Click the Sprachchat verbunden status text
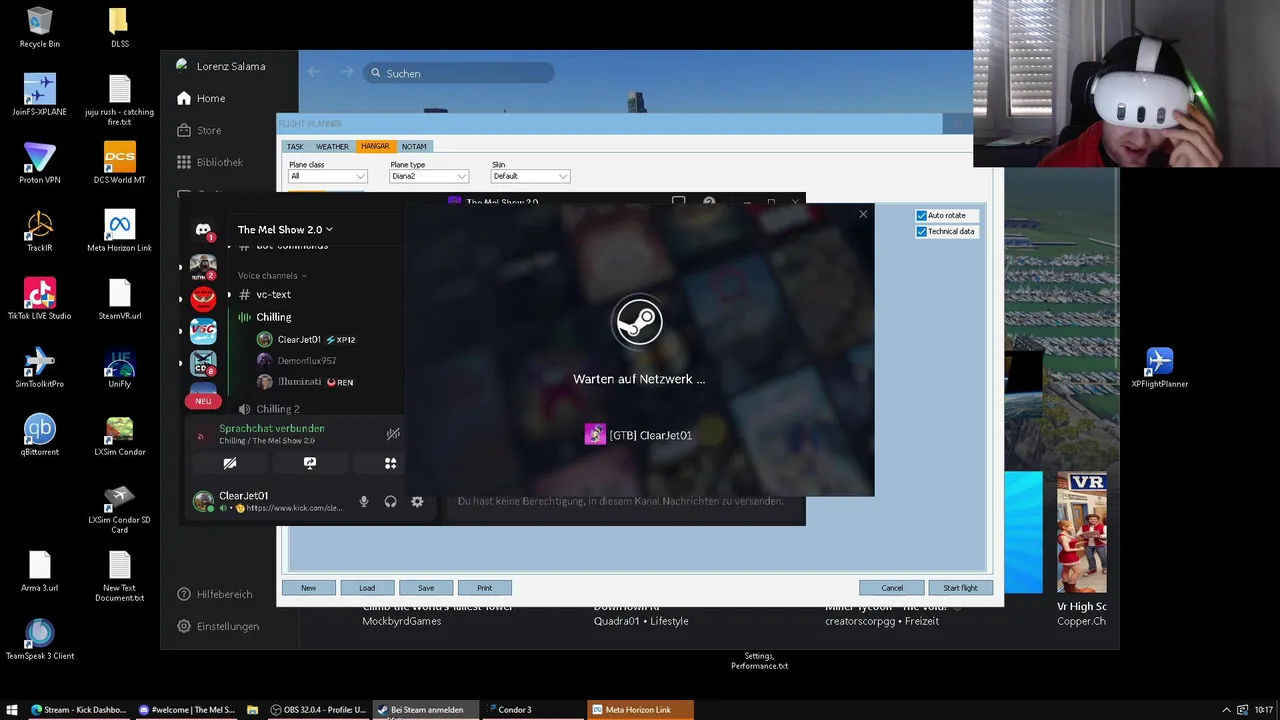Screen dimensions: 1280x720 (x=271, y=428)
